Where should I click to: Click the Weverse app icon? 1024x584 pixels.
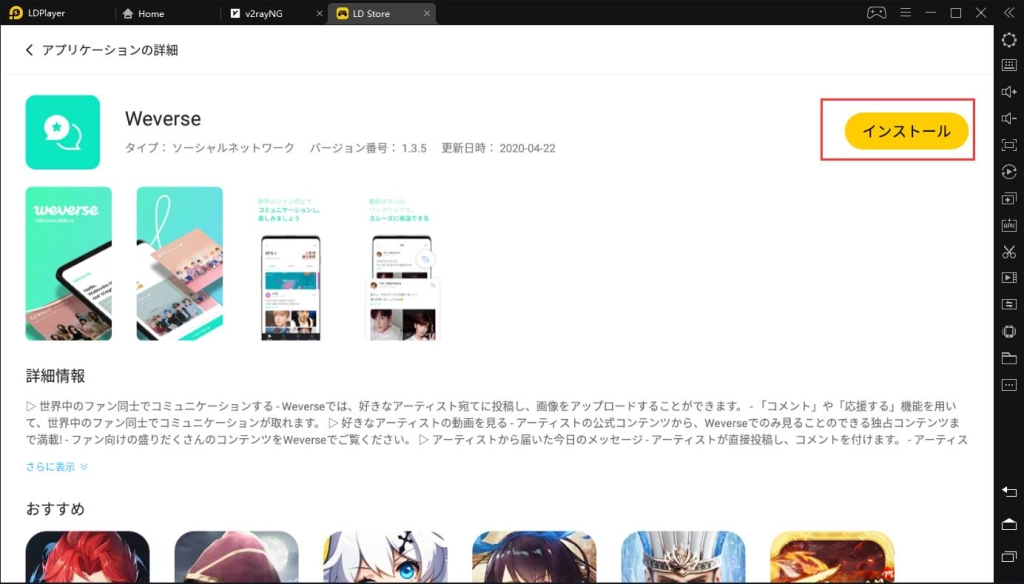pos(63,132)
